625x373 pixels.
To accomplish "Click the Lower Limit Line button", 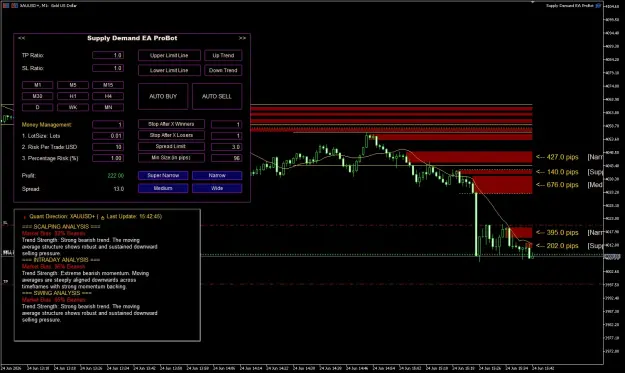I will pyautogui.click(x=169, y=70).
